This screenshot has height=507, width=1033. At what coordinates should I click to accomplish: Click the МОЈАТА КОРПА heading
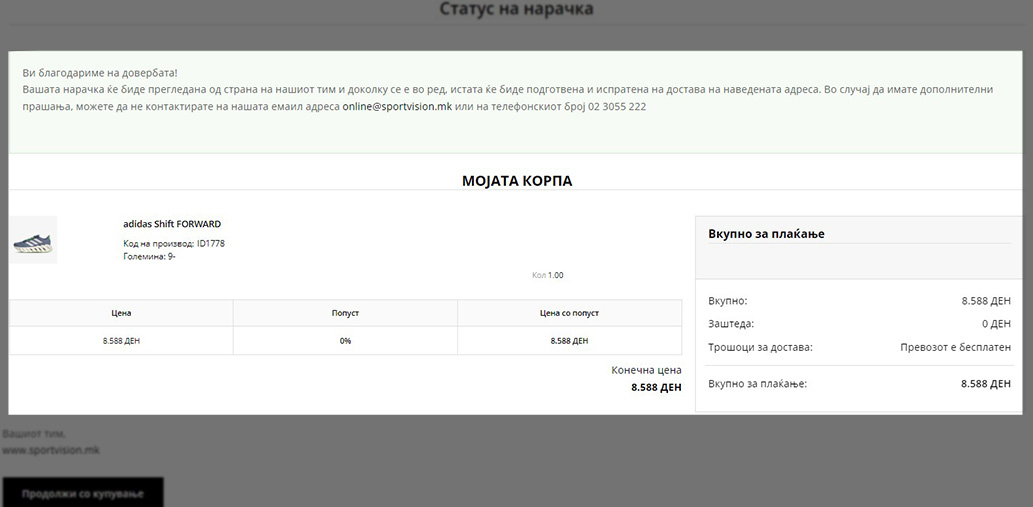(x=516, y=181)
